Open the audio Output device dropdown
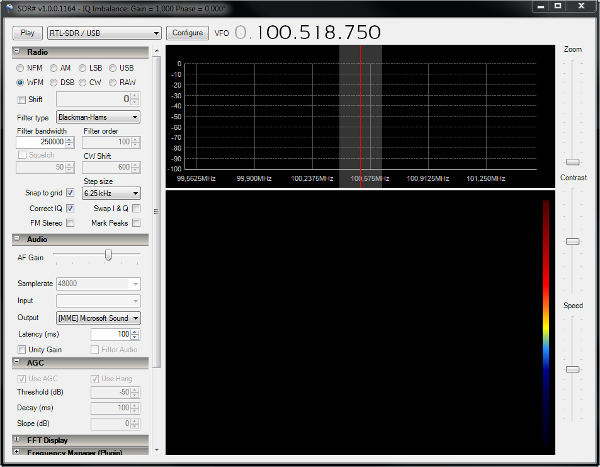The height and width of the screenshot is (467, 600). (x=98, y=318)
